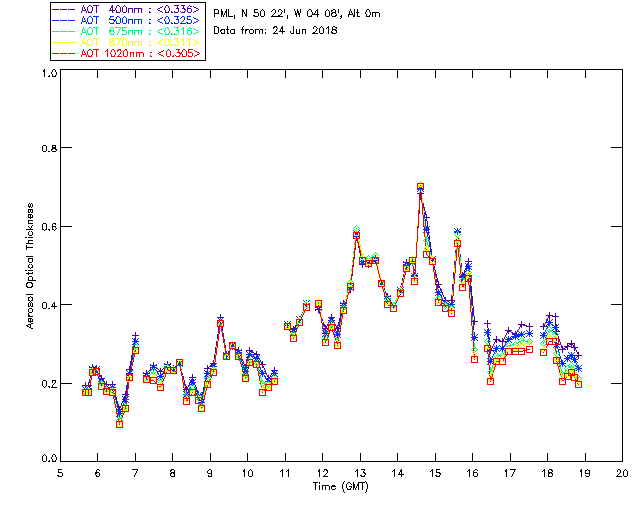Screen dimensions: 640x512
Task: Click the x-axis tick label 16
Action: (x=473, y=473)
